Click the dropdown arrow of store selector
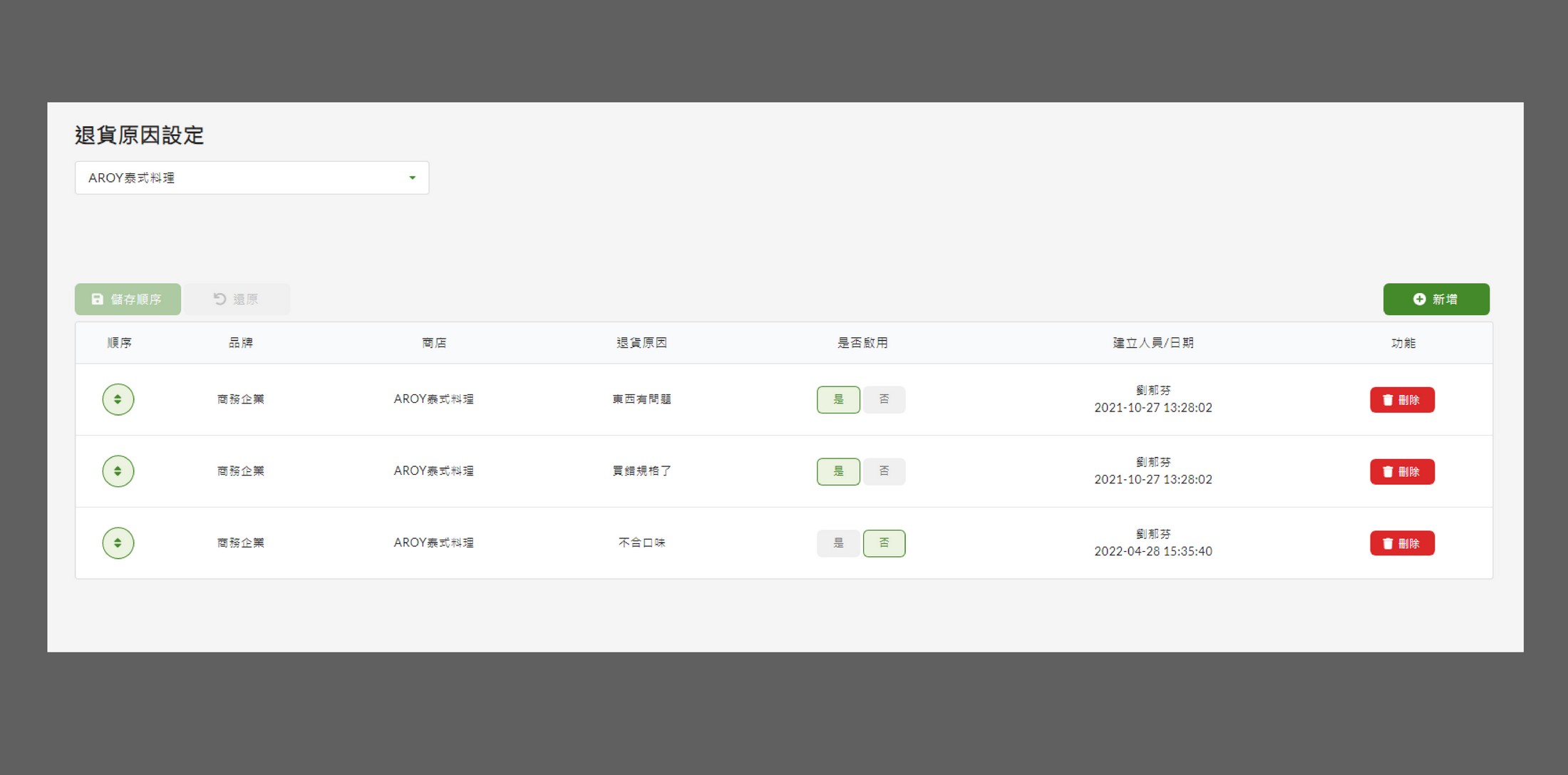 click(412, 178)
